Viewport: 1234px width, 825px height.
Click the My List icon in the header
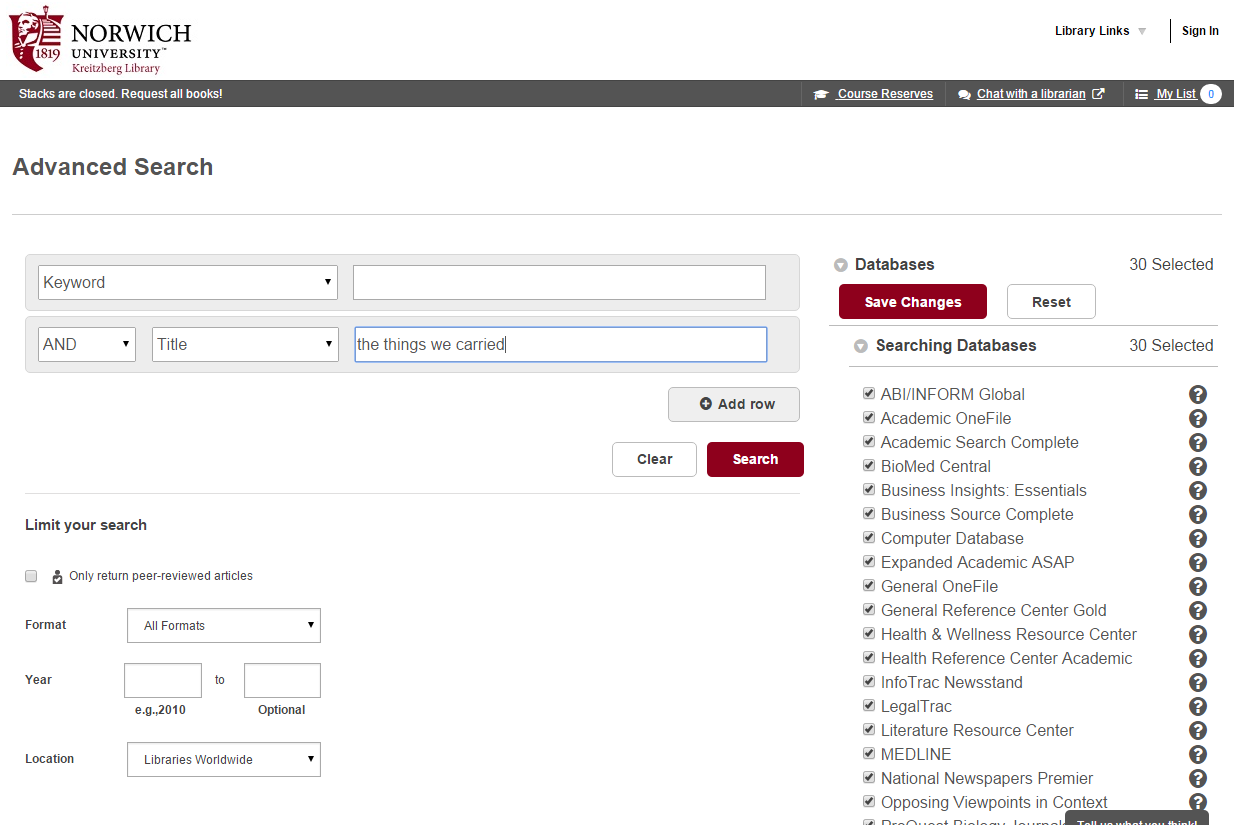pyautogui.click(x=1142, y=93)
